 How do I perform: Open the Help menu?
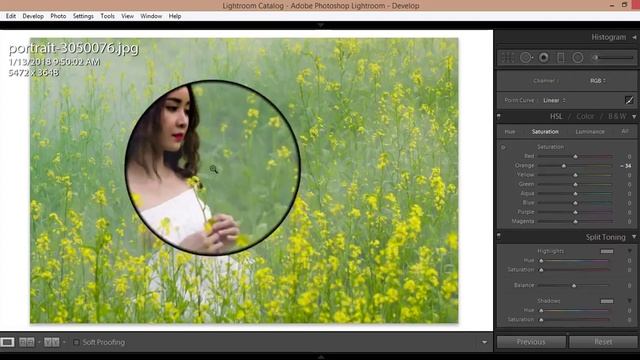click(175, 16)
